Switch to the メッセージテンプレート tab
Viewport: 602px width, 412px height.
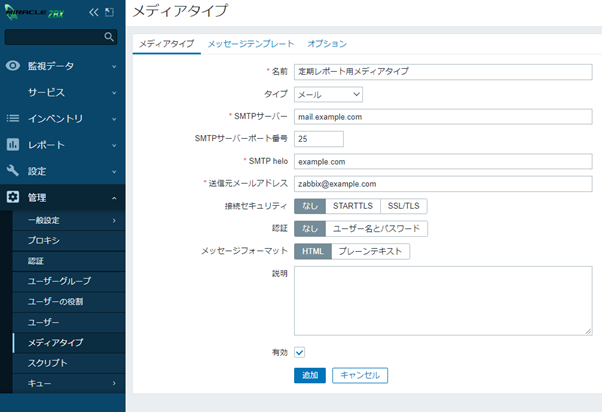coord(250,44)
